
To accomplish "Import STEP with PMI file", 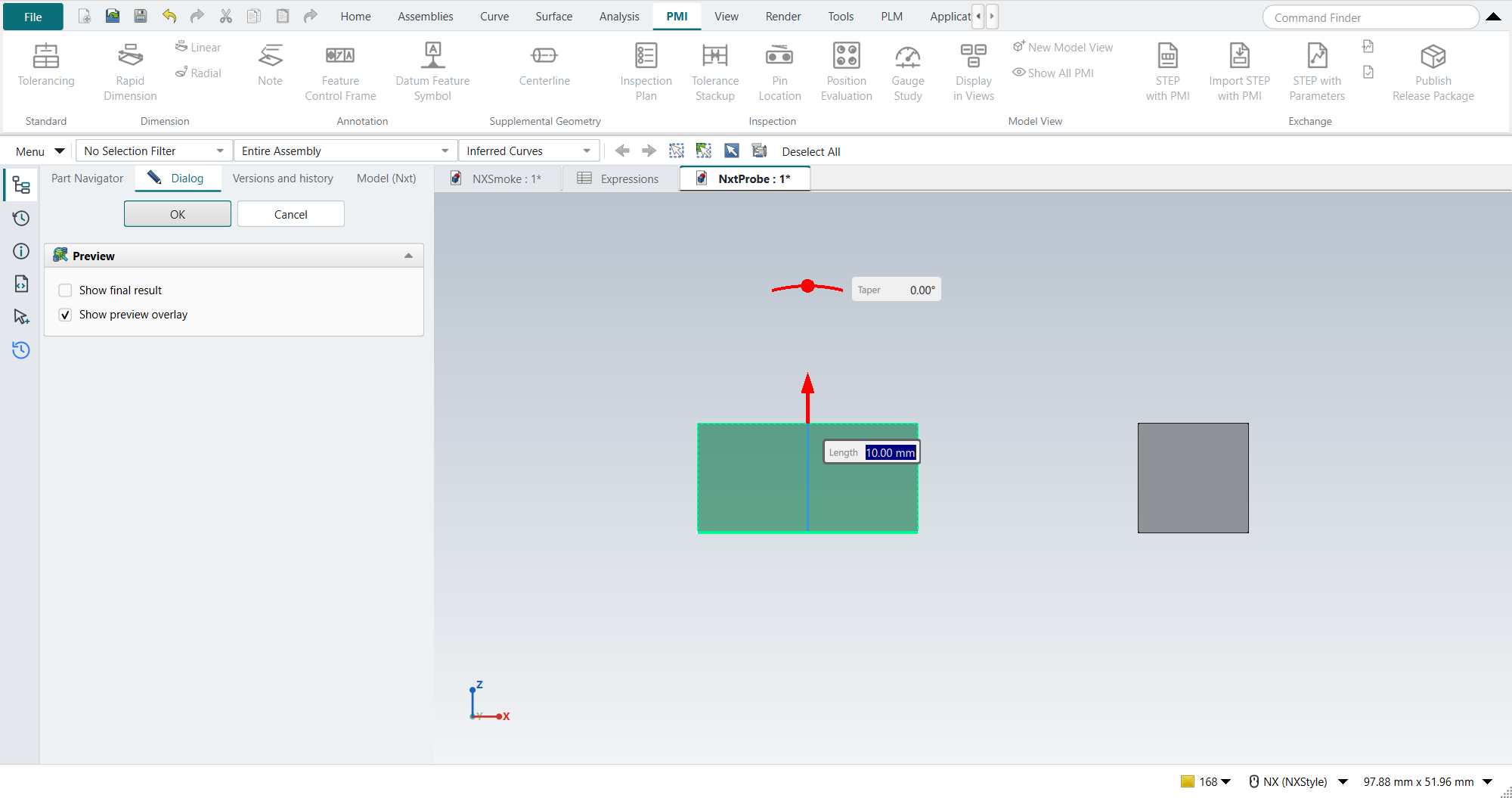I will coord(1239,72).
